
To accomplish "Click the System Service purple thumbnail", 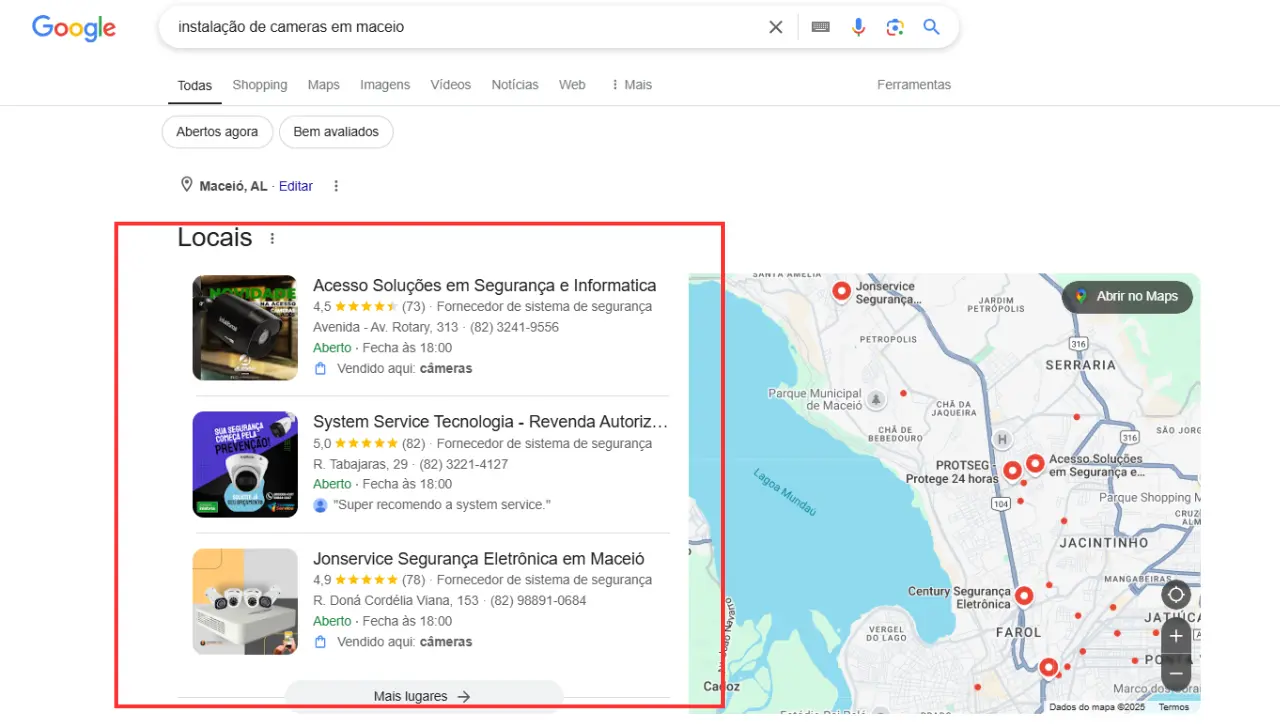I will pos(245,464).
